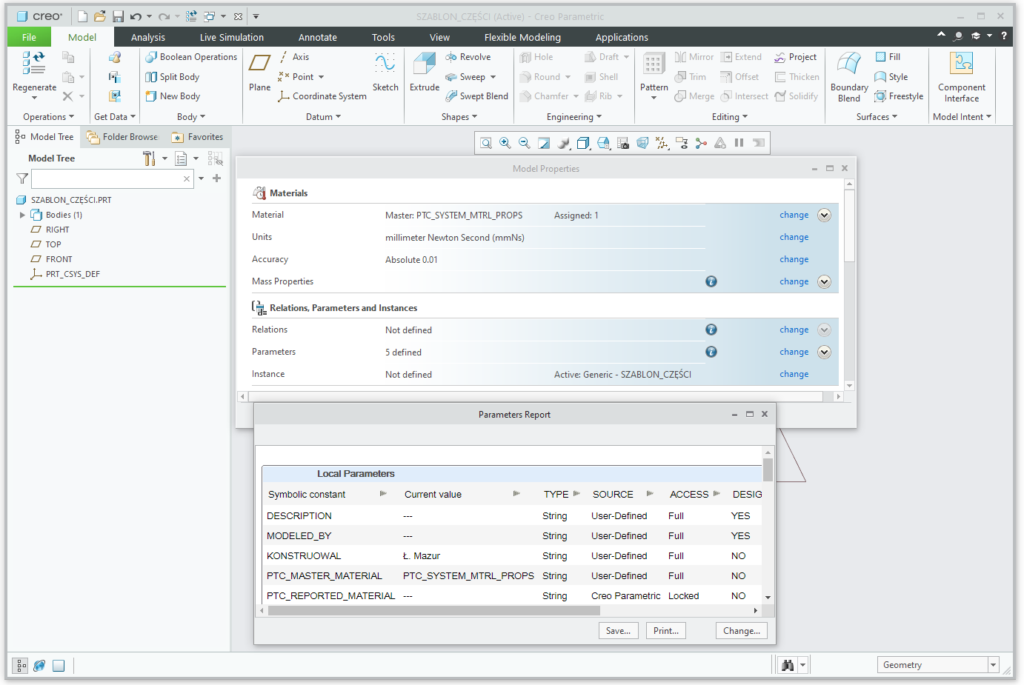Create a New Body
Image resolution: width=1024 pixels, height=685 pixels.
click(172, 96)
